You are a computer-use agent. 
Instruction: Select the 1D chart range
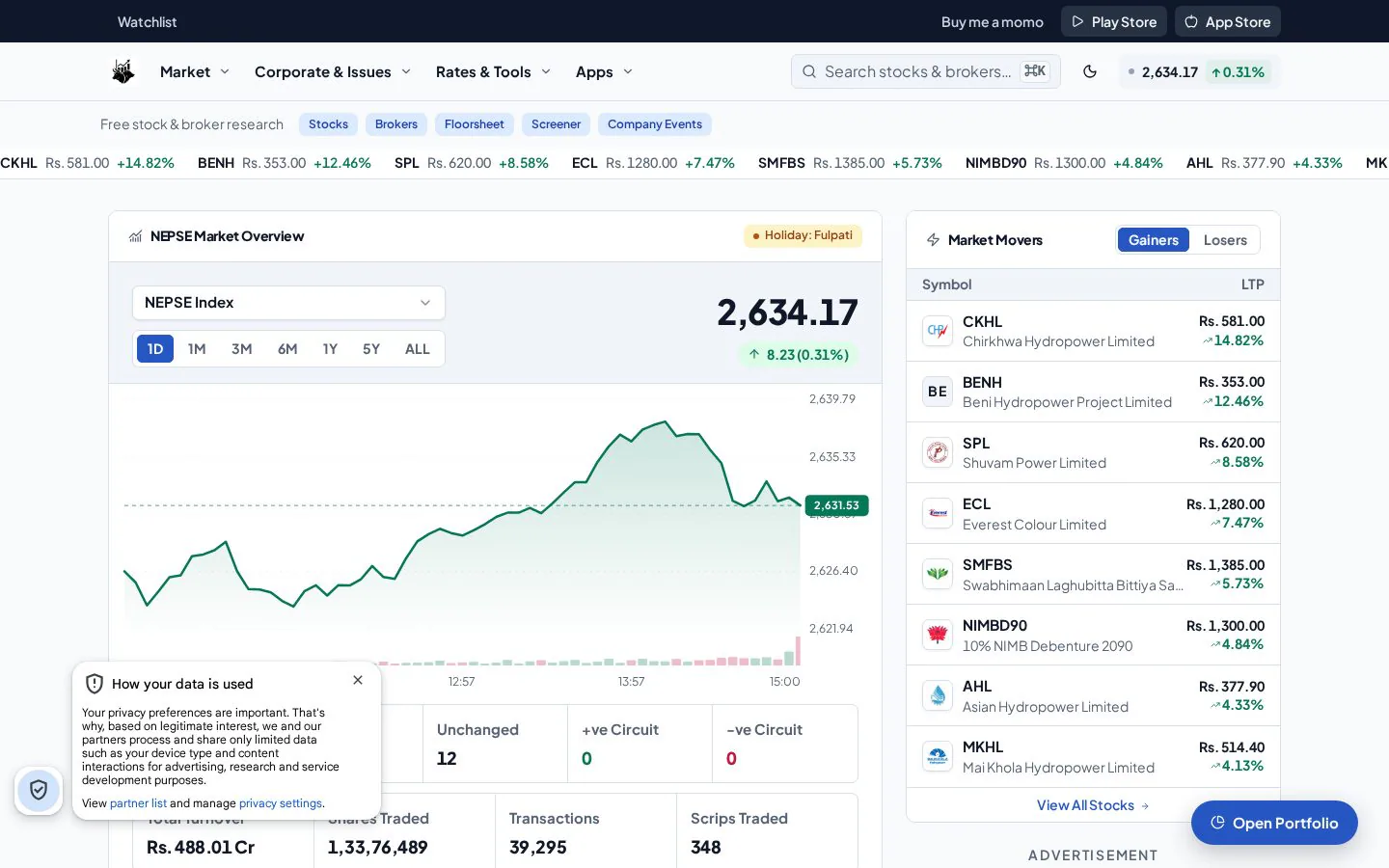point(155,349)
